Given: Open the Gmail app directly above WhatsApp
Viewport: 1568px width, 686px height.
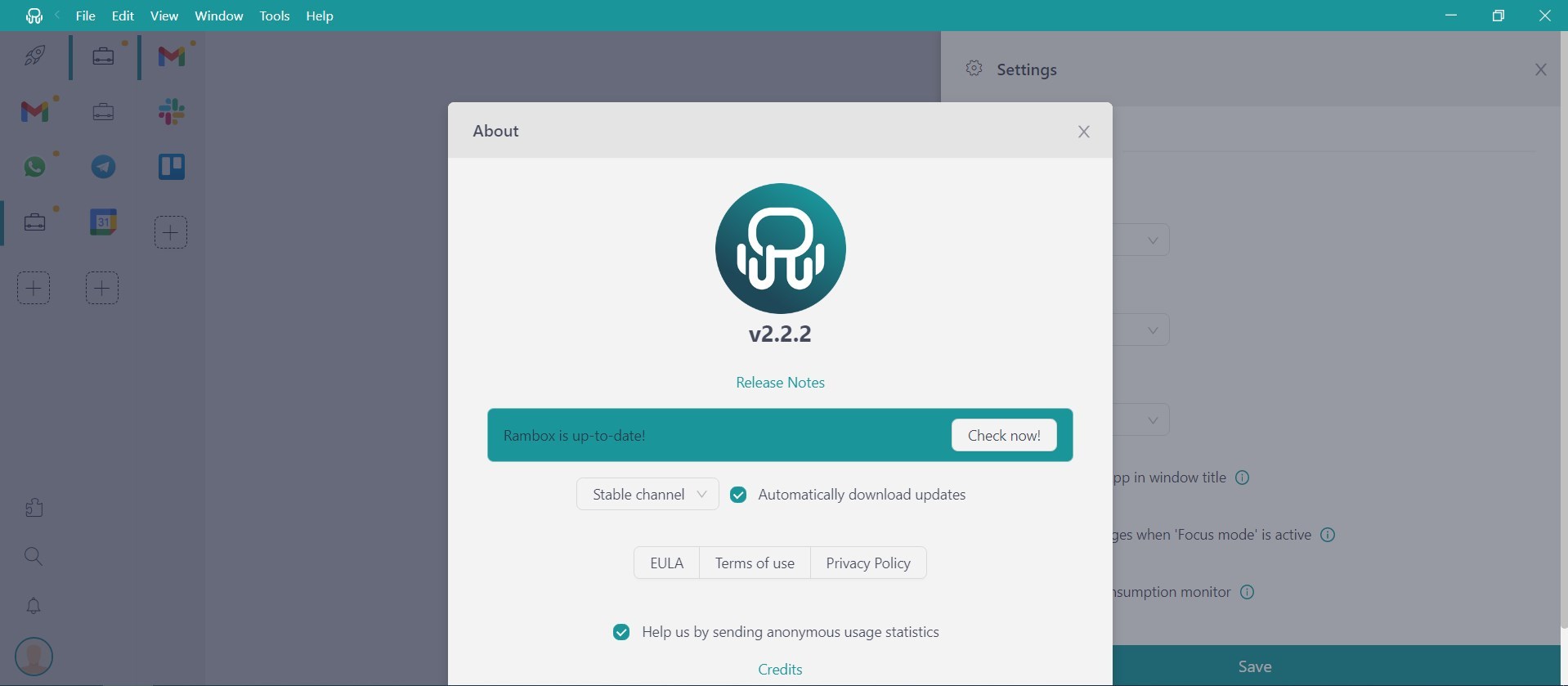Looking at the screenshot, I should coord(34,111).
